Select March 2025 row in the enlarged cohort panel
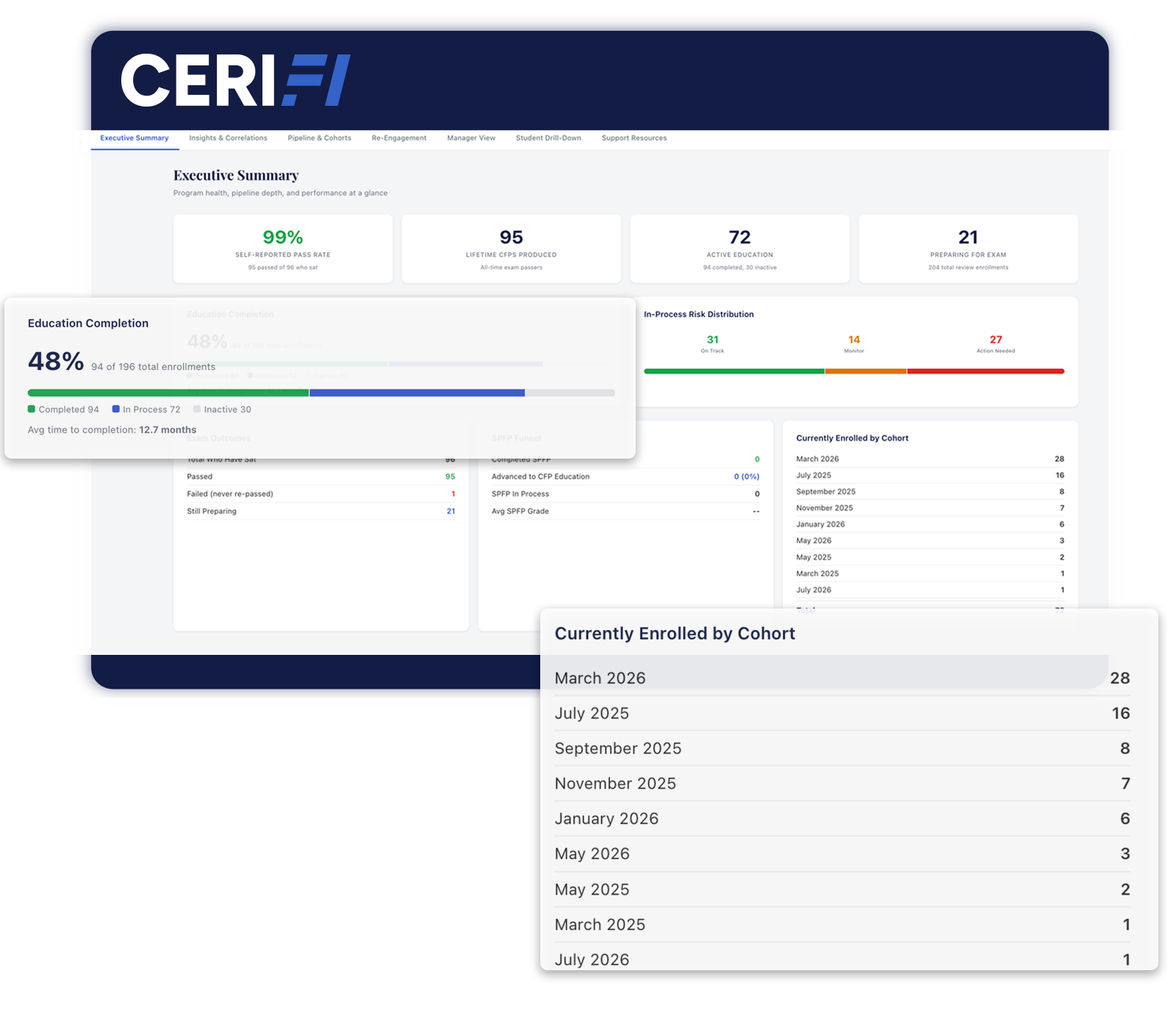 click(842, 925)
